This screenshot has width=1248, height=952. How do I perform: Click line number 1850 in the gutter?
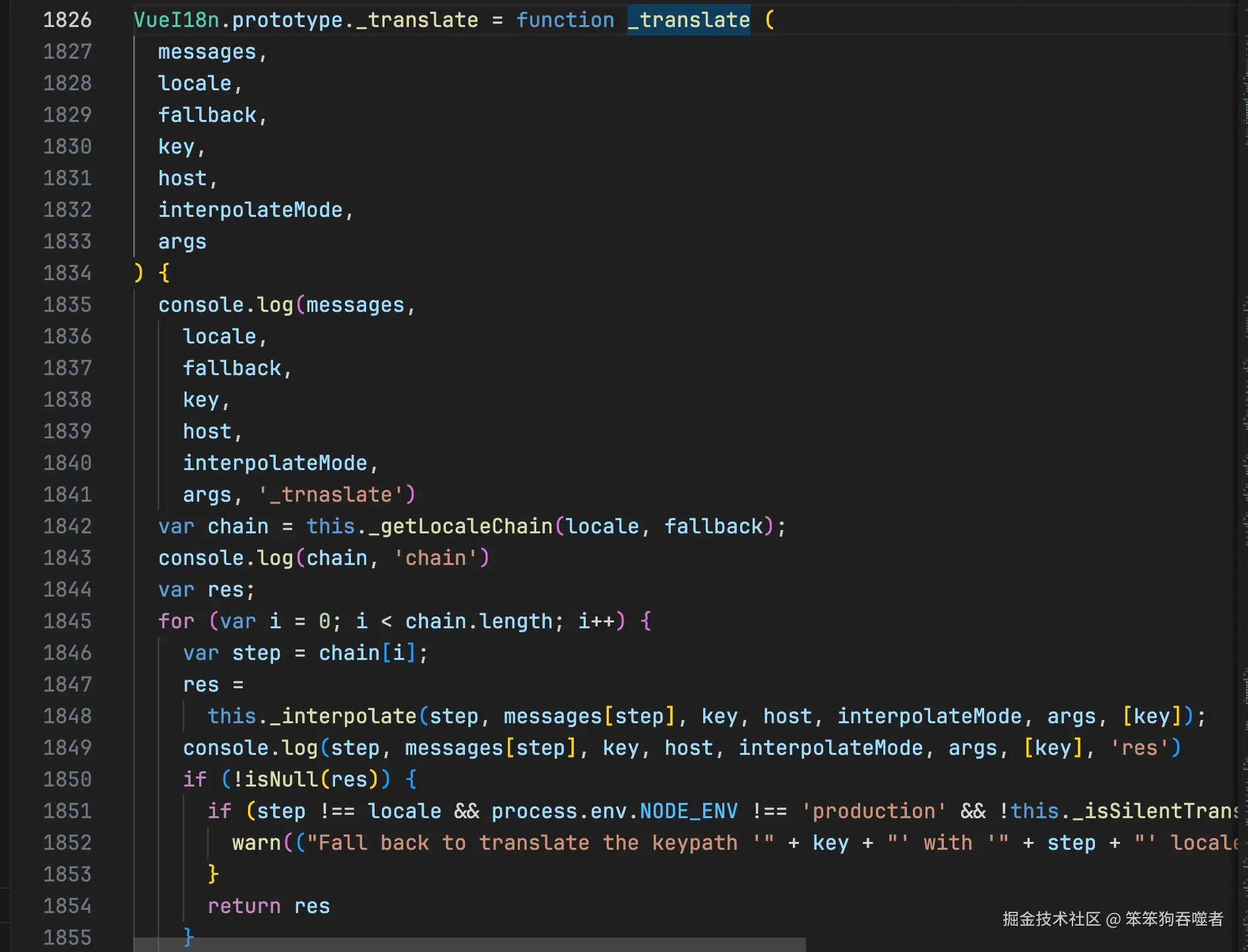coord(67,779)
